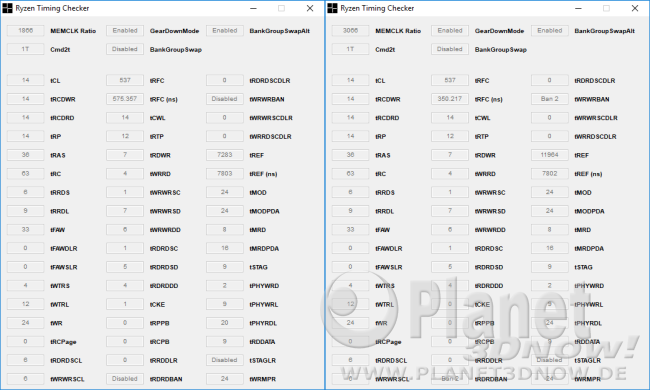Click the tRRDDLR label in left window
Image resolution: width=650 pixels, height=390 pixels.
click(163, 361)
